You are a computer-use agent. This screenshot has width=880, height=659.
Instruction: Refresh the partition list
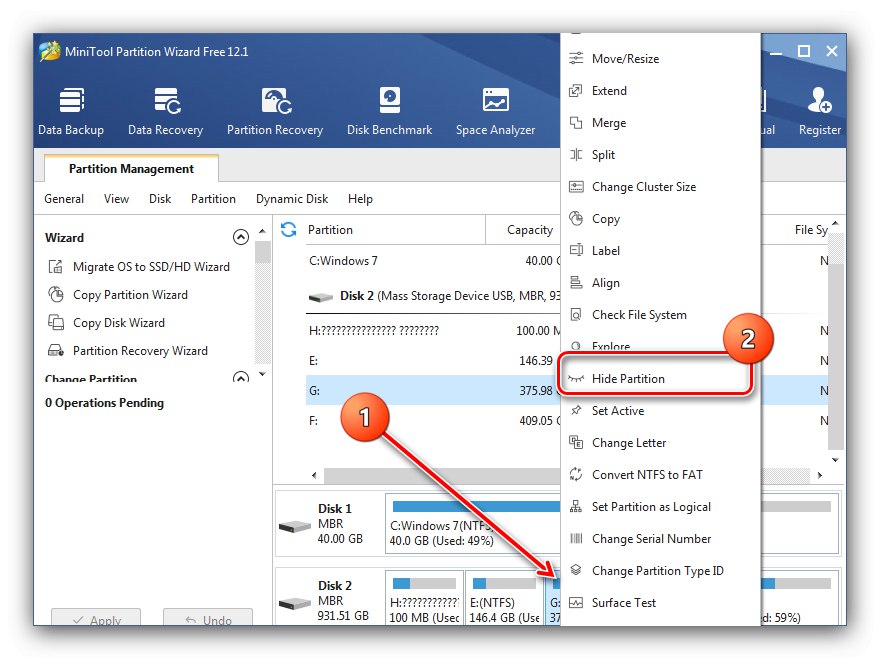tap(288, 229)
